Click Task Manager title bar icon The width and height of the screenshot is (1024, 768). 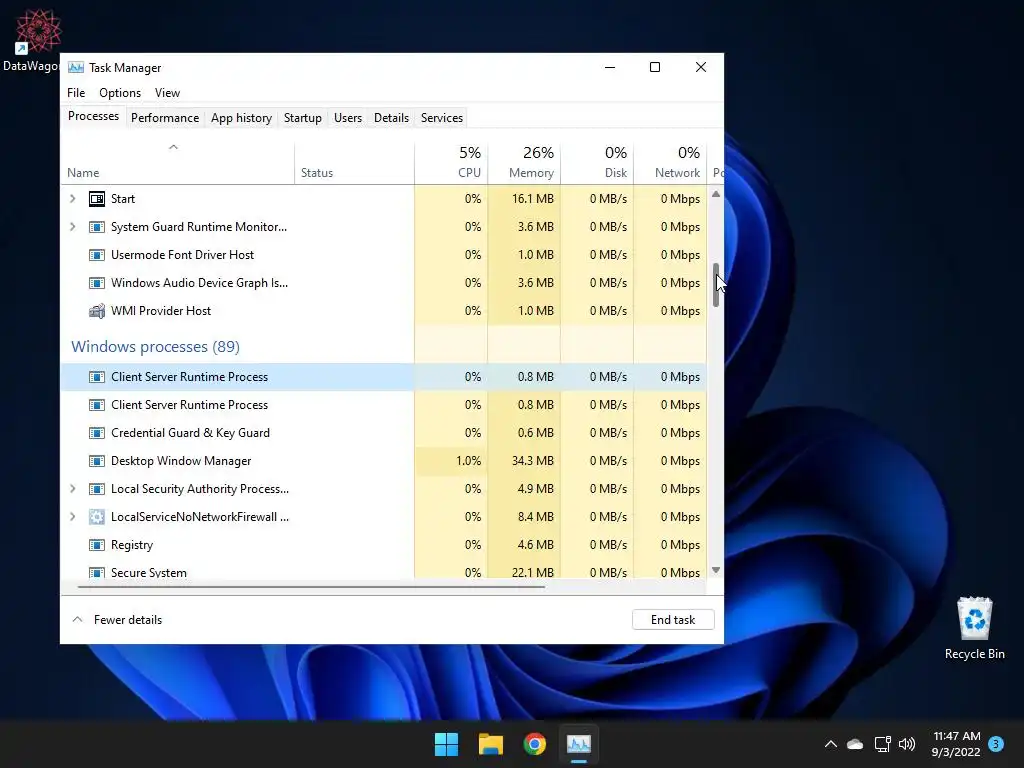tap(76, 67)
